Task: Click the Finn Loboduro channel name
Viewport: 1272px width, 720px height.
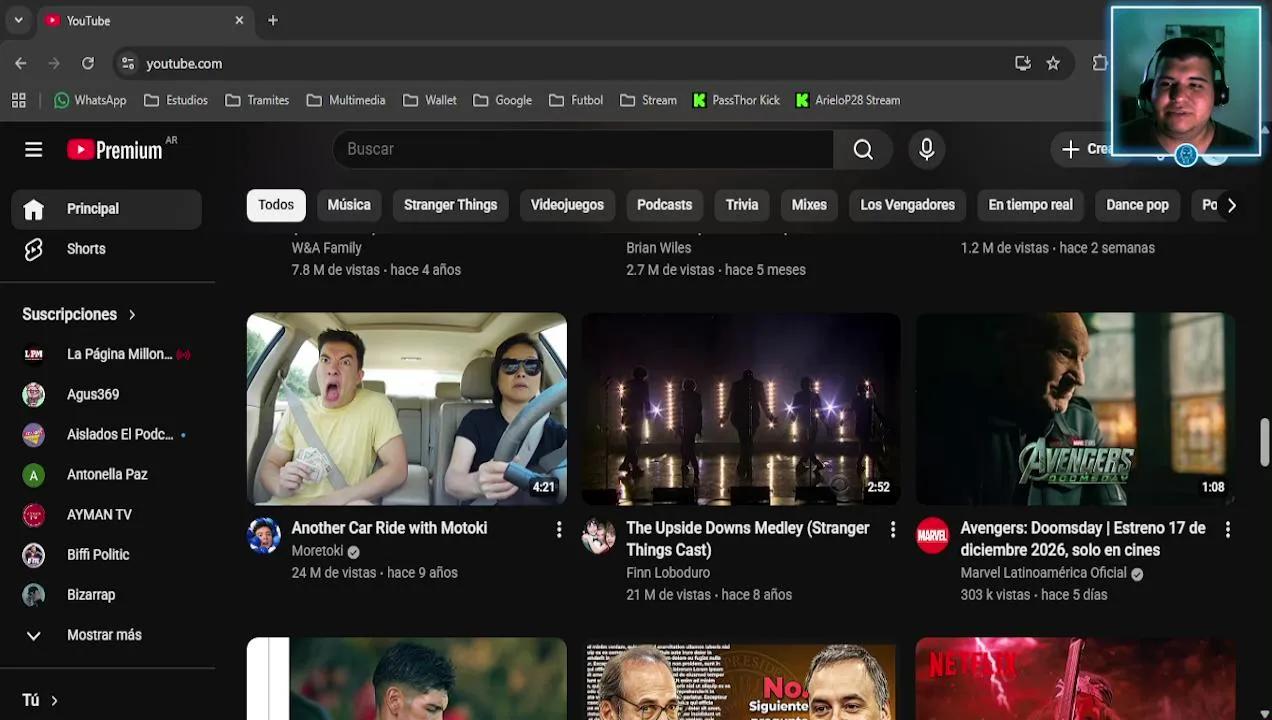Action: tap(668, 573)
